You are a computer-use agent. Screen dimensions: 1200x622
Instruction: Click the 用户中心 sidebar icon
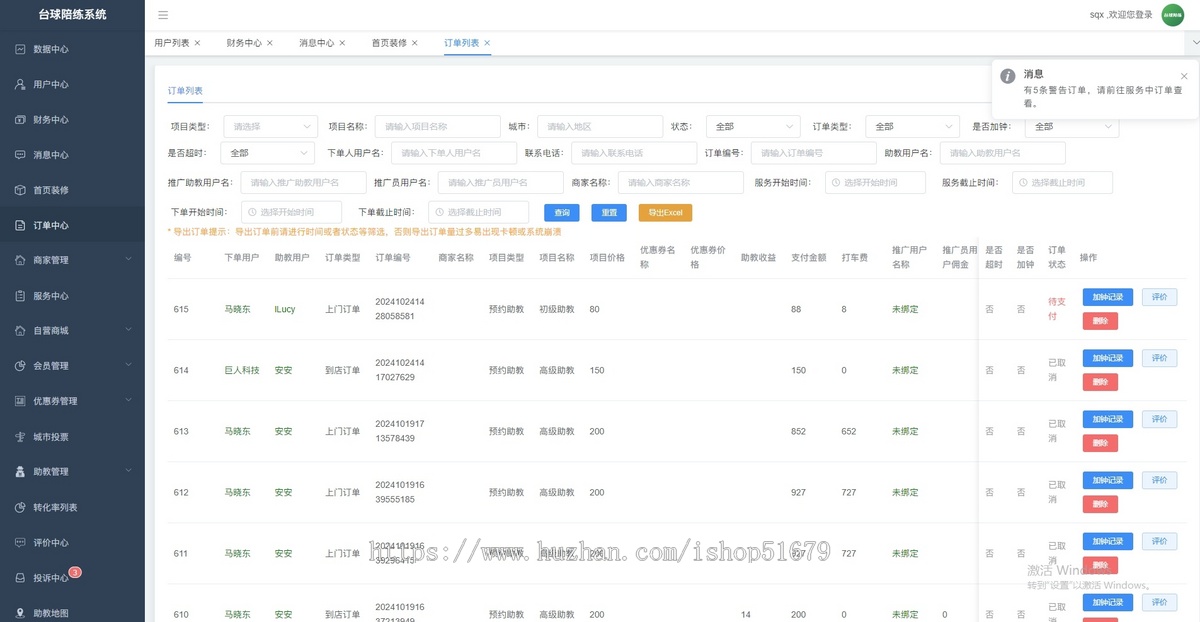click(20, 84)
